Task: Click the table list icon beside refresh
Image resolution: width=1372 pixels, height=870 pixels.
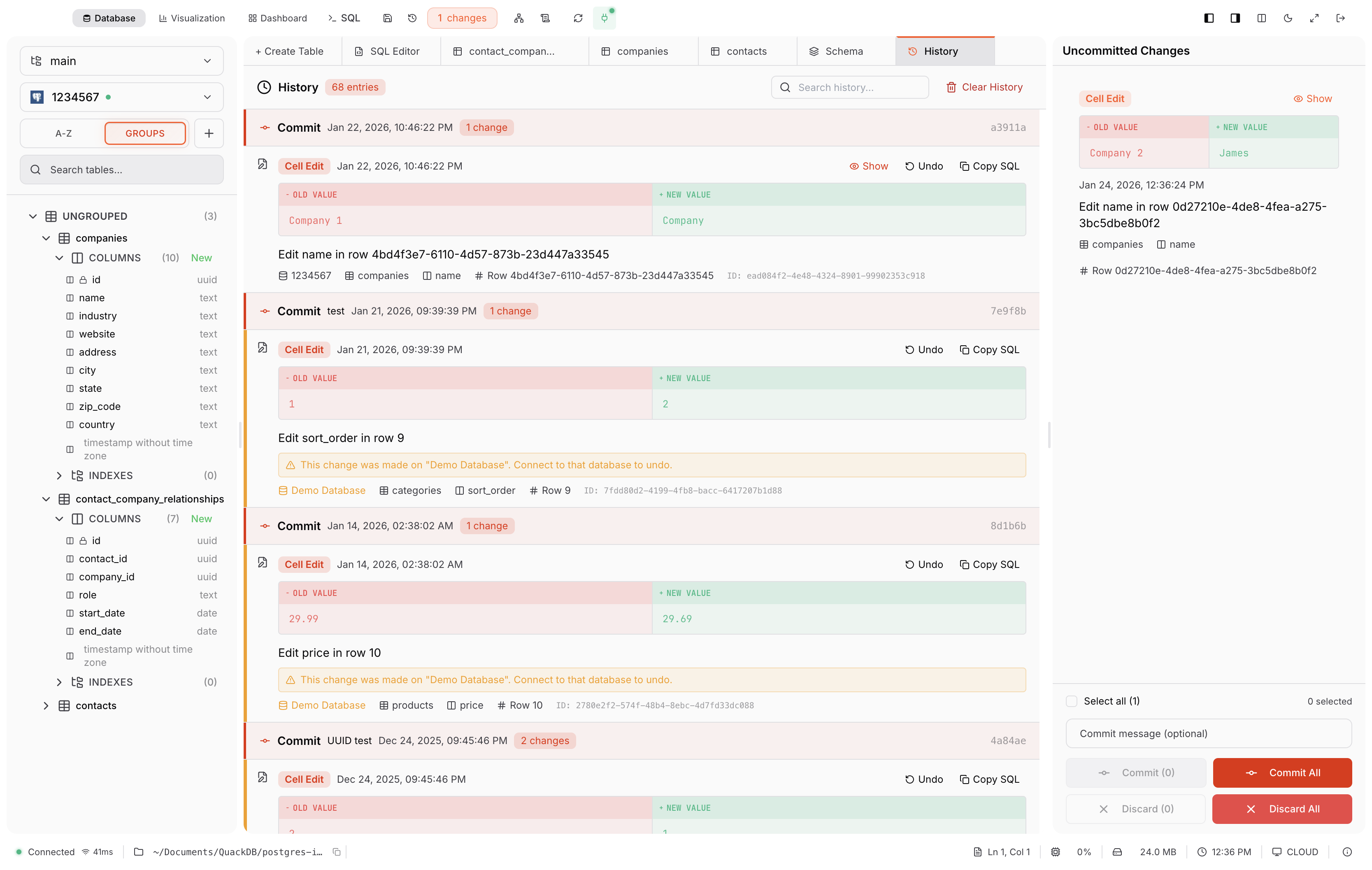Action: click(545, 18)
